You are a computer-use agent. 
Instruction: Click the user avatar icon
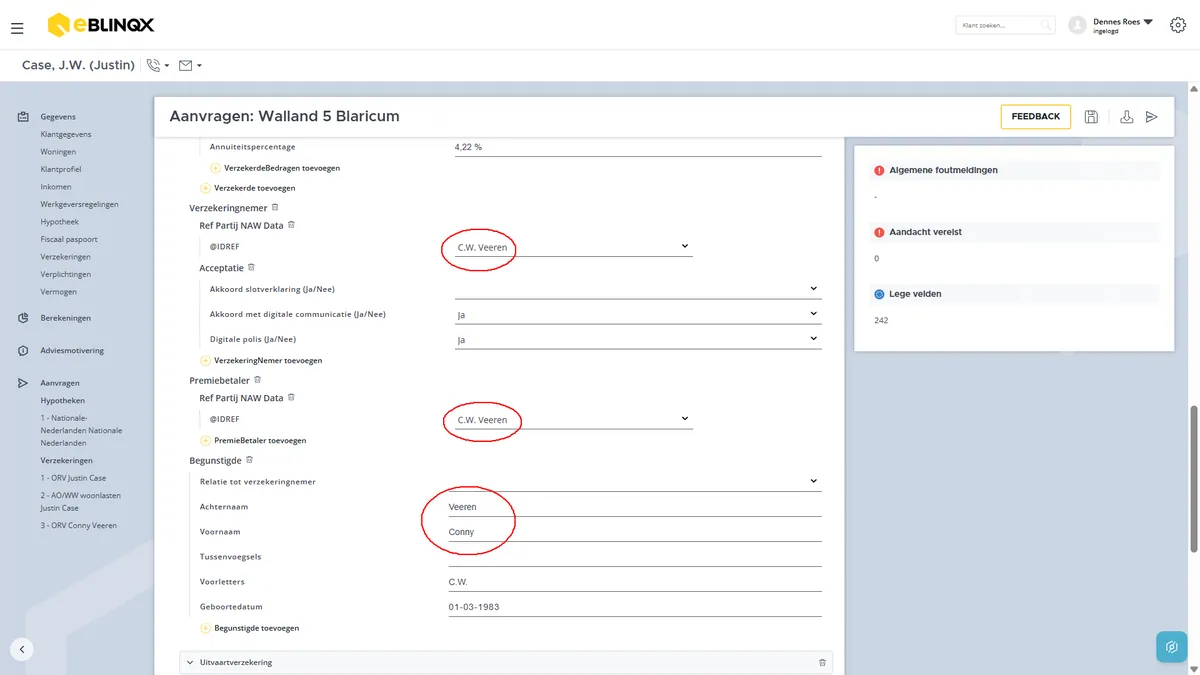coord(1077,25)
